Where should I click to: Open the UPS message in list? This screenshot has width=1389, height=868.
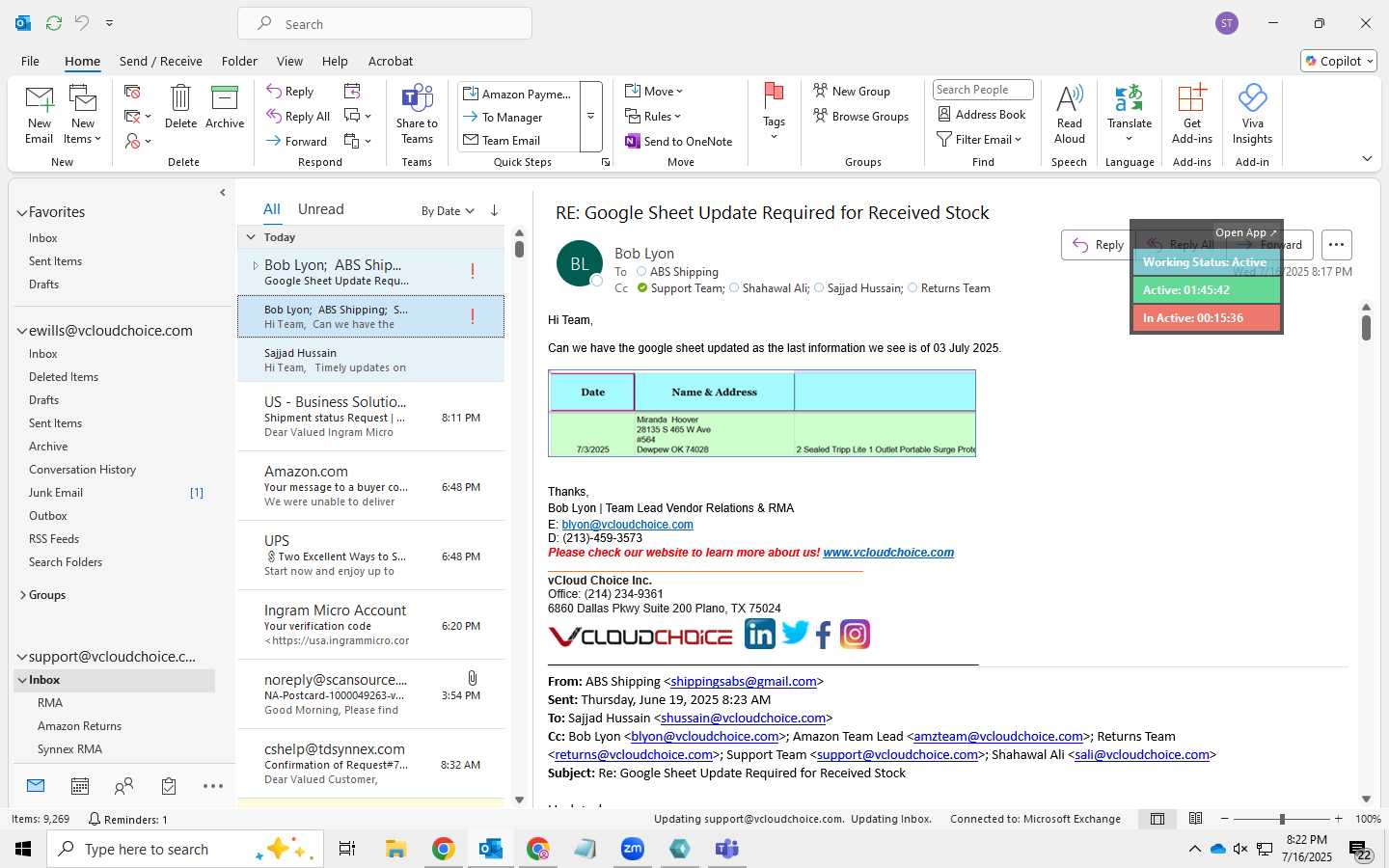pyautogui.click(x=371, y=556)
